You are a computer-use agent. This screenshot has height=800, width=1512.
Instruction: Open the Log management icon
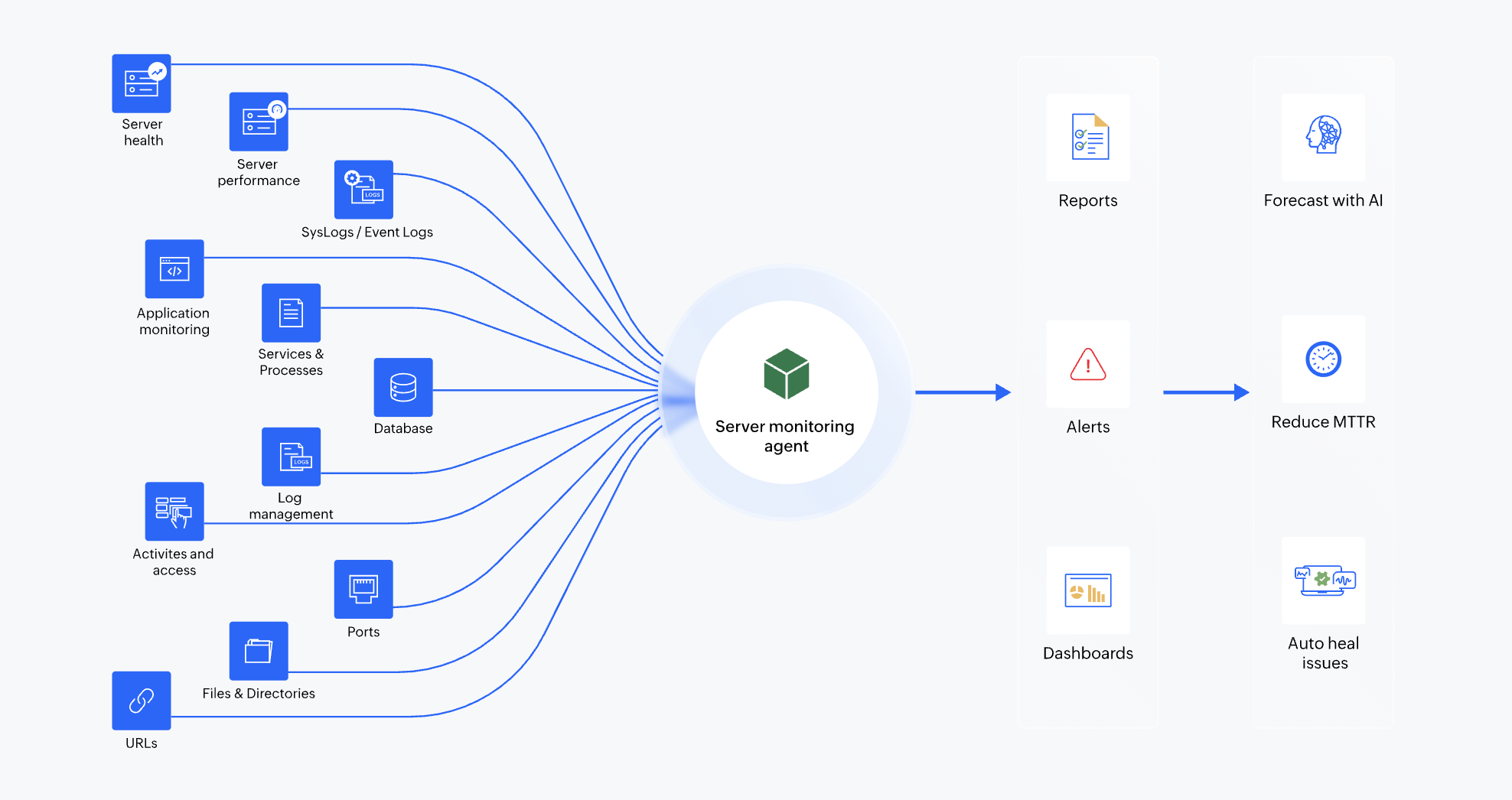[x=291, y=457]
